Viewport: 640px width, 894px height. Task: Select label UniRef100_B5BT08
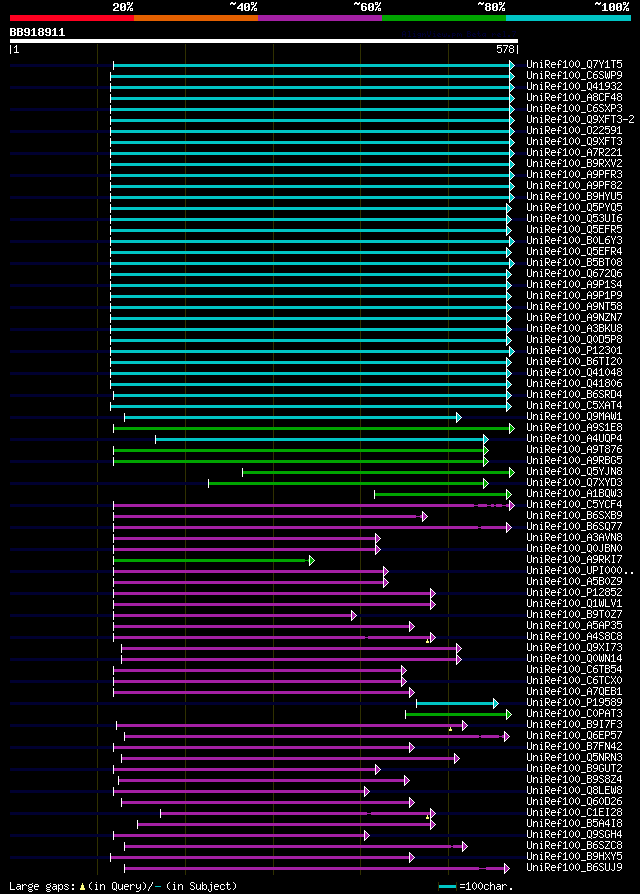point(574,263)
